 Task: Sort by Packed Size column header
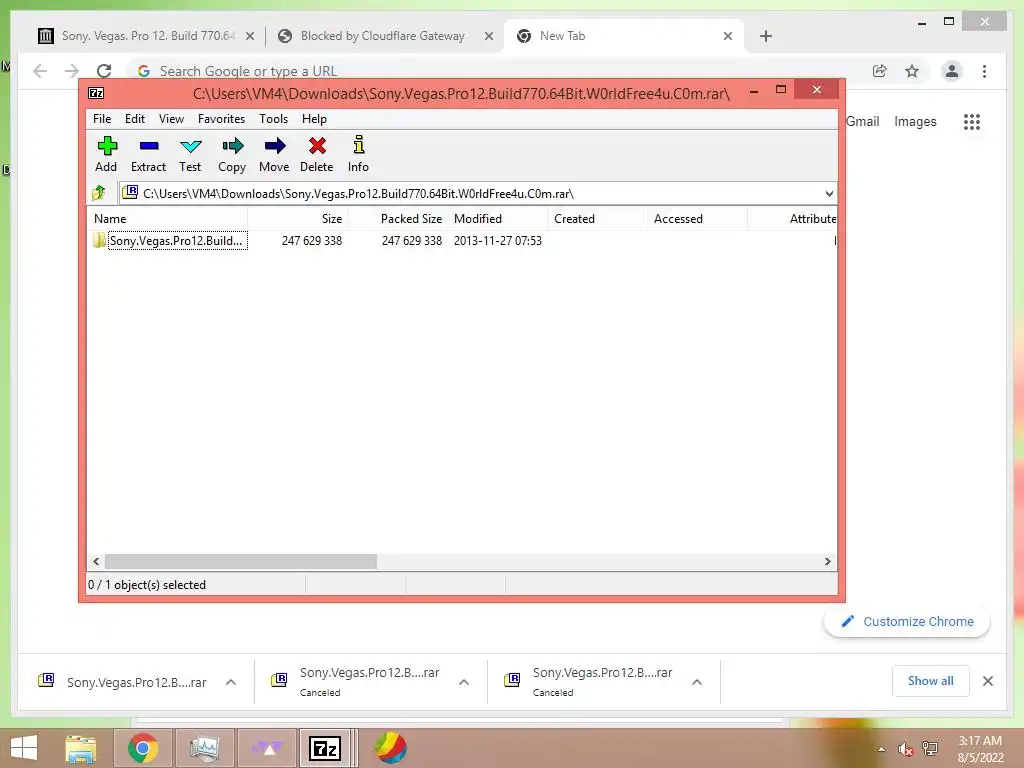[x=398, y=219]
